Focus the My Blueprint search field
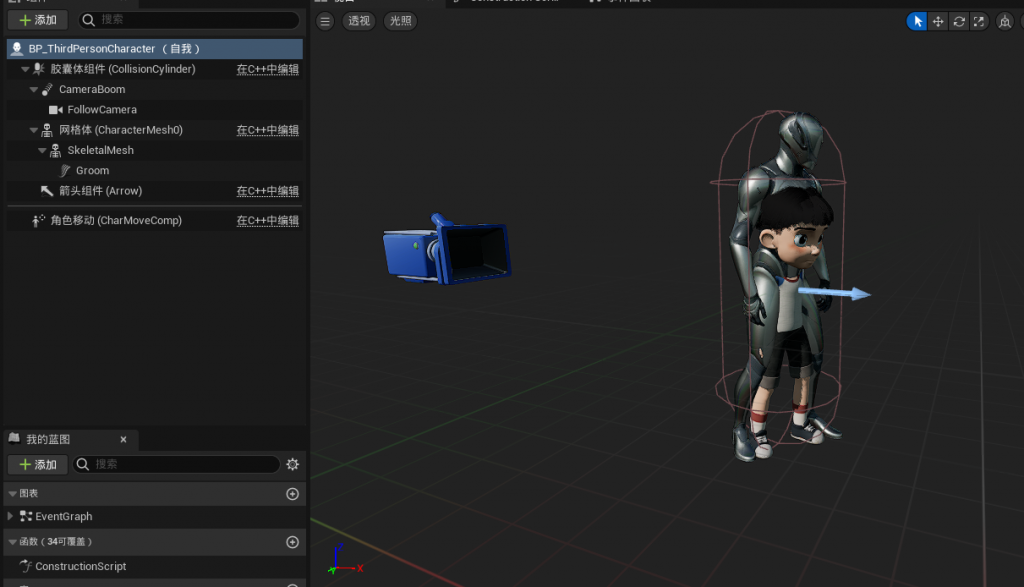The image size is (1024, 587). tap(176, 464)
